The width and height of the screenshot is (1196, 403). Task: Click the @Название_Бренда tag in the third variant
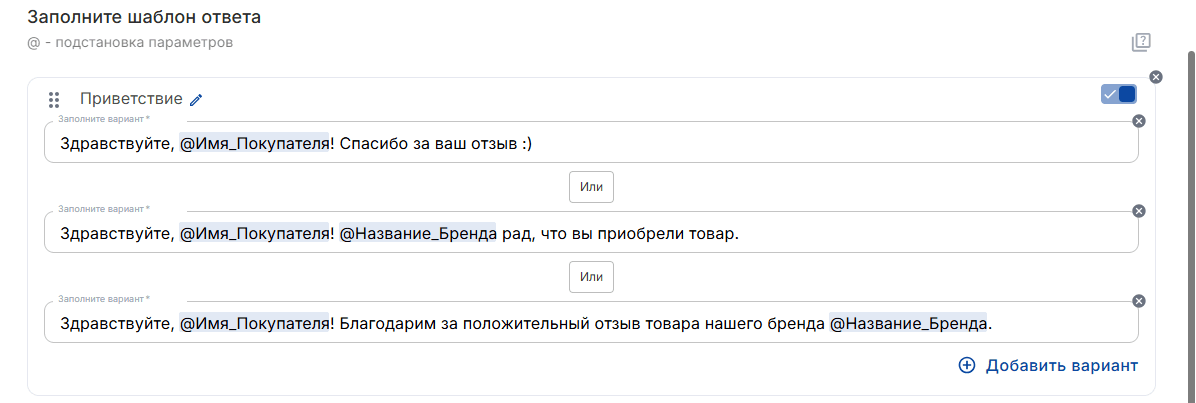point(908,324)
